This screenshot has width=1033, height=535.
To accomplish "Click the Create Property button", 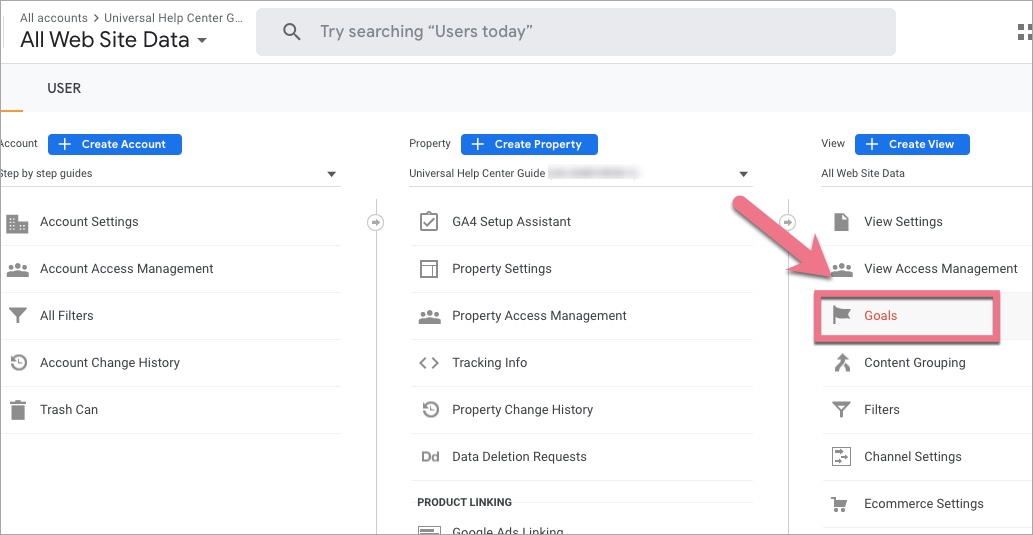I will point(529,144).
